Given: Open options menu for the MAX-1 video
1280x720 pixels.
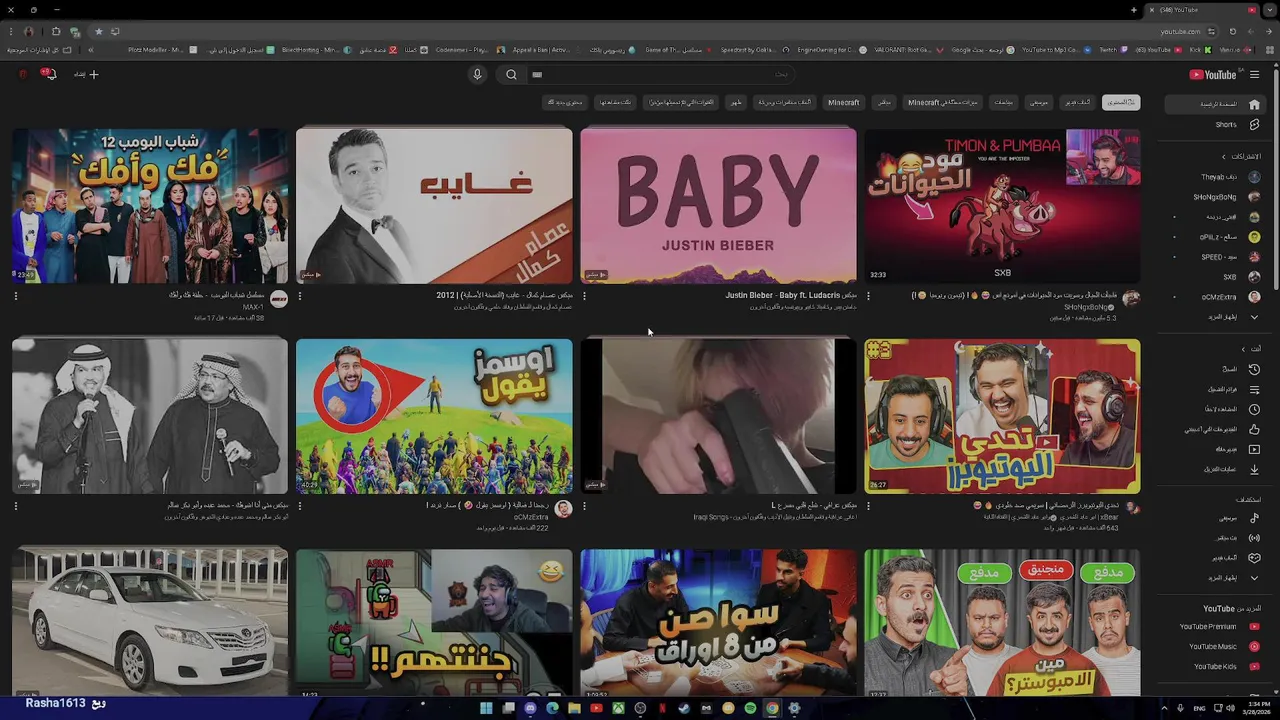Looking at the screenshot, I should click(15, 296).
